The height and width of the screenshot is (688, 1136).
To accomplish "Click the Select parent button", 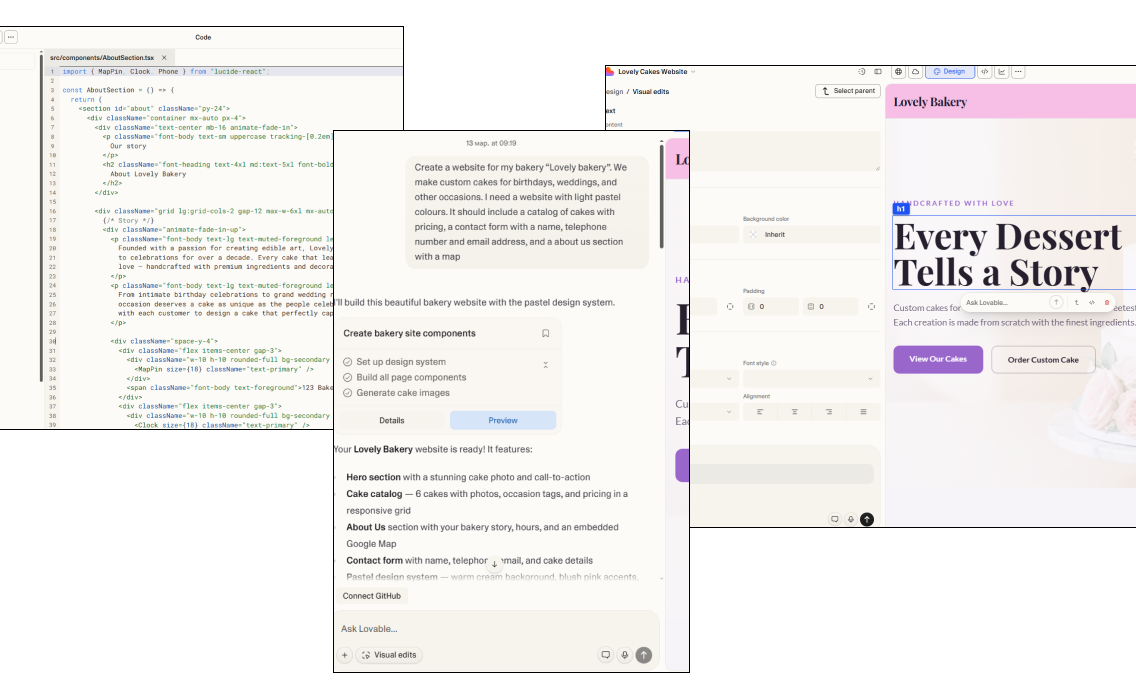I will point(848,91).
